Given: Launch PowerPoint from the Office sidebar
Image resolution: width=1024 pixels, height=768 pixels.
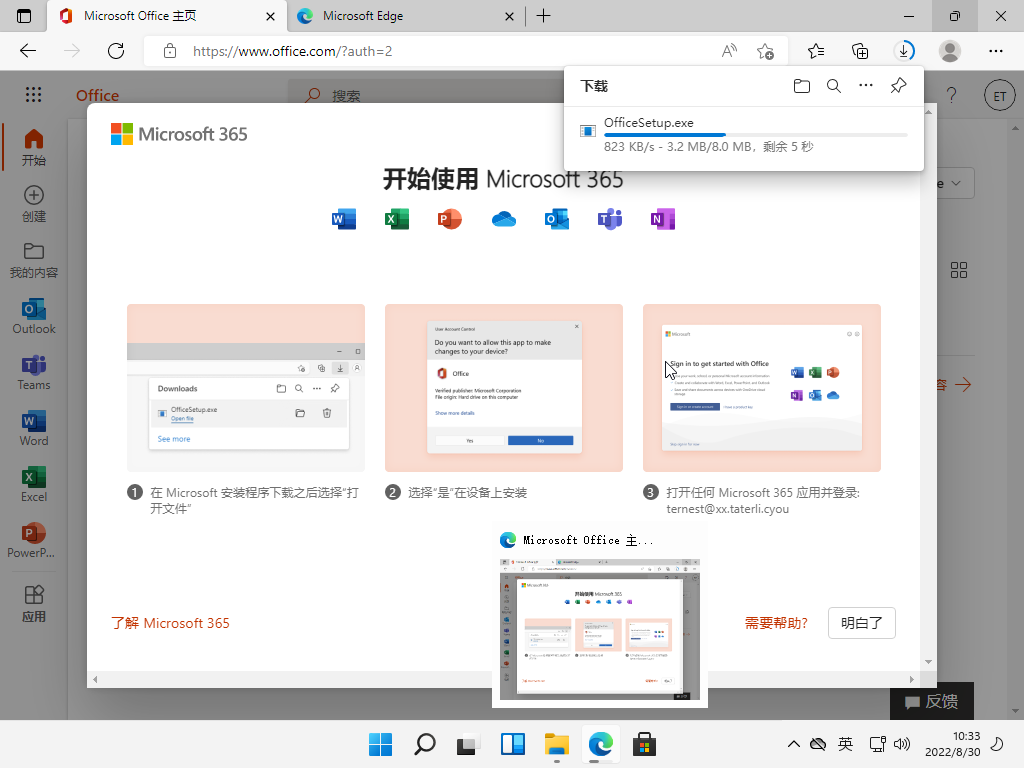Looking at the screenshot, I should point(33,541).
